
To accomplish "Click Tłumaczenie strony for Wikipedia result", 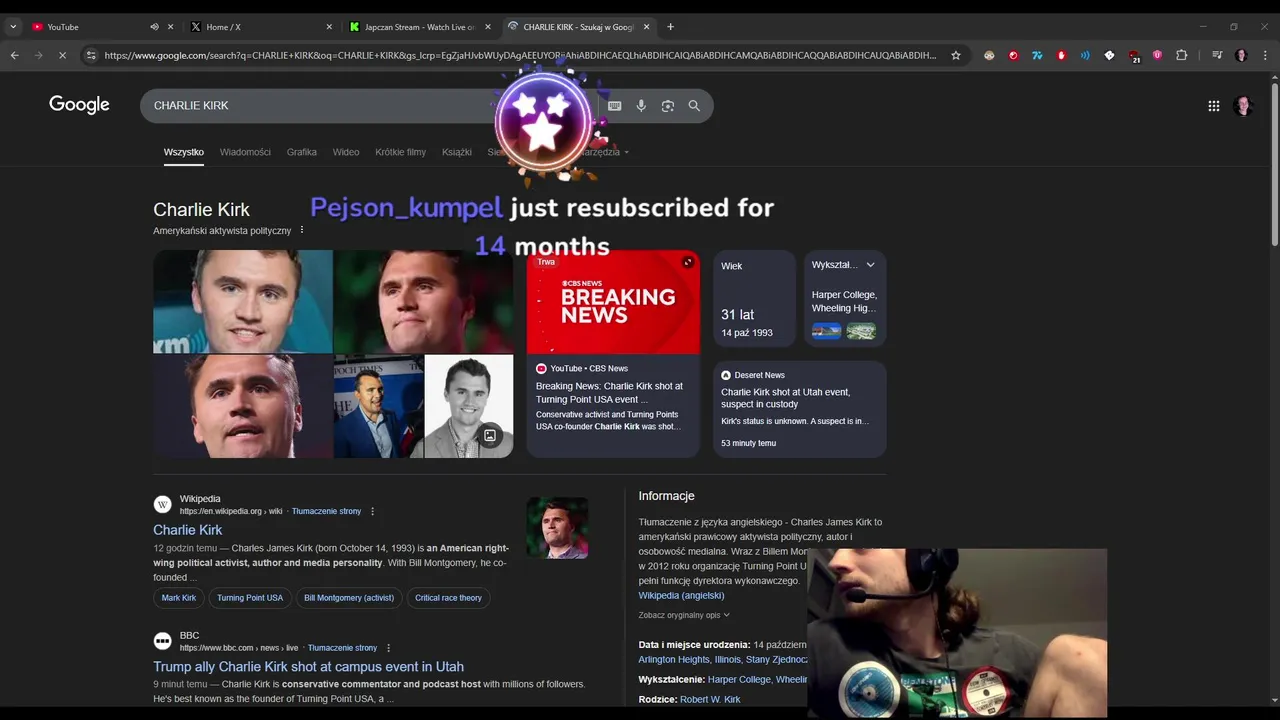I will pyautogui.click(x=326, y=511).
